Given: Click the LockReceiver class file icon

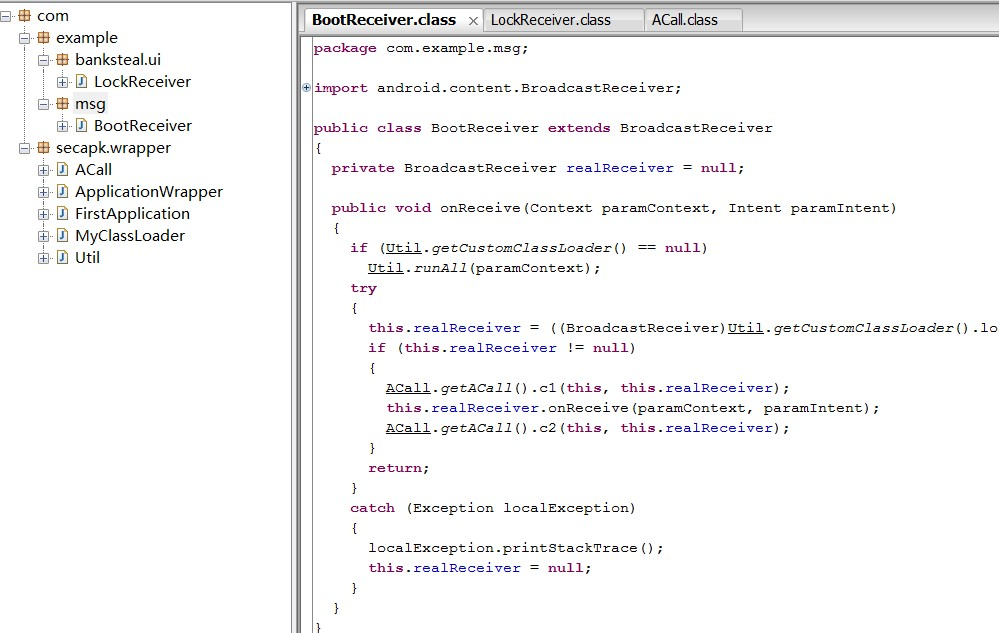Looking at the screenshot, I should [x=82, y=81].
